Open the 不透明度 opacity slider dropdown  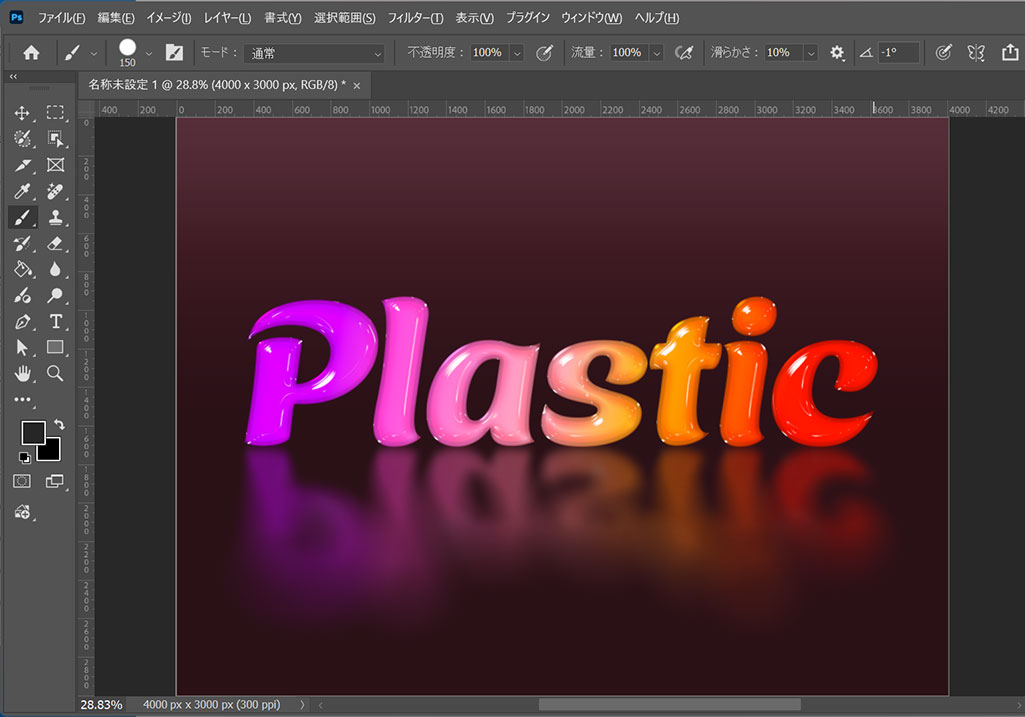tap(517, 53)
